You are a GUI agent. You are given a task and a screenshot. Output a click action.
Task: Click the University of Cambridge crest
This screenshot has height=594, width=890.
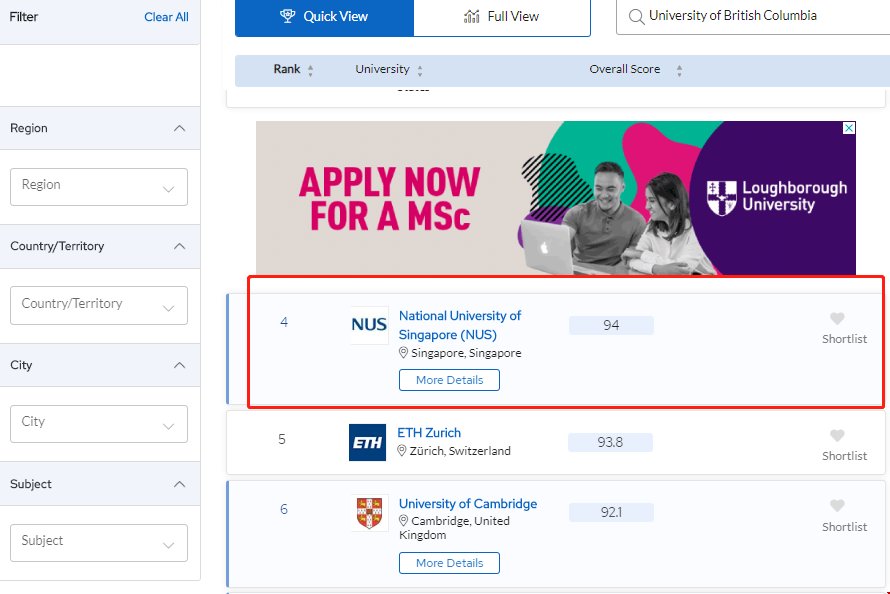[x=369, y=513]
